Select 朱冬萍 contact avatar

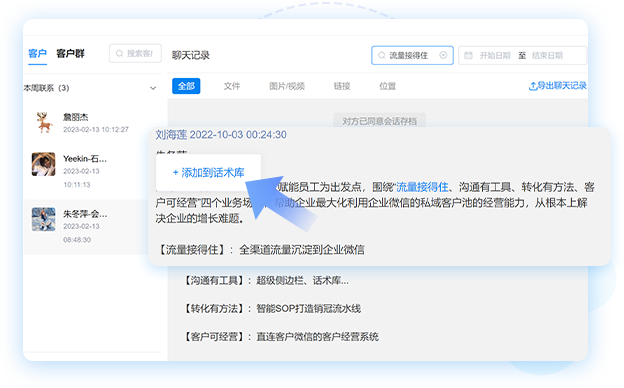(x=43, y=219)
